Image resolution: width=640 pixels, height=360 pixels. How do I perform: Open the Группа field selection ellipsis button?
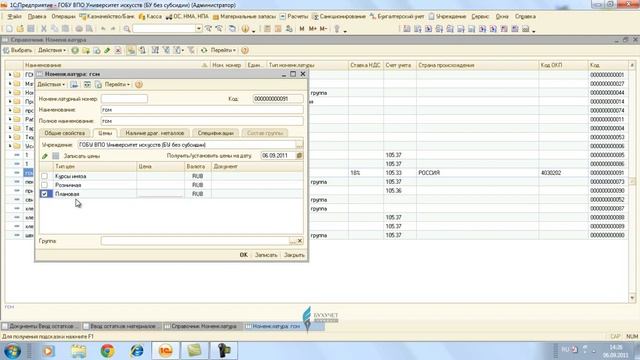(292, 241)
